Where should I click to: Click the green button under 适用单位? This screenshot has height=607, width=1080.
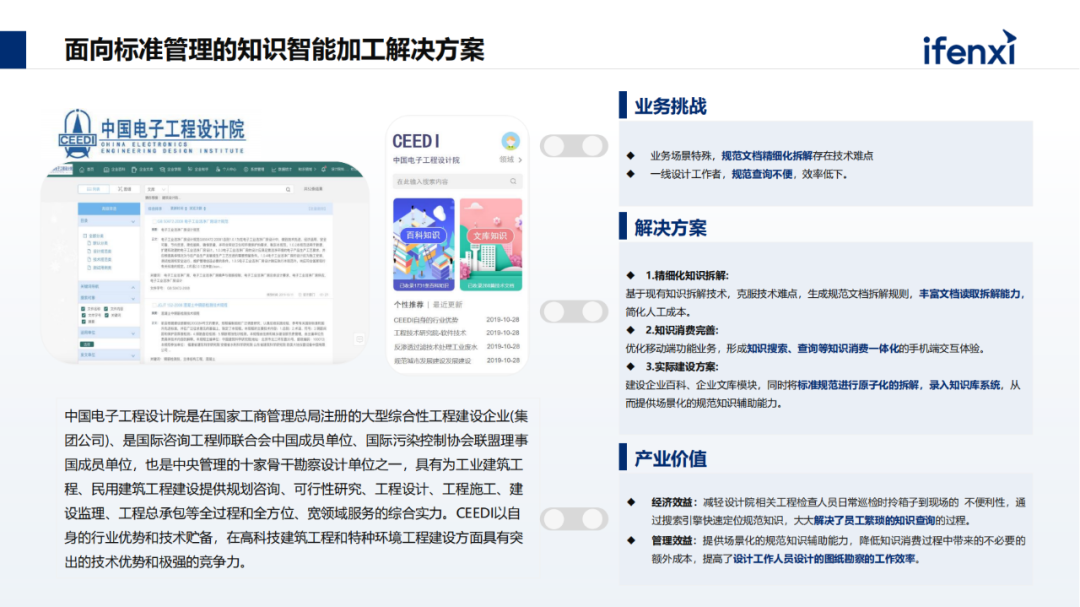click(x=87, y=344)
